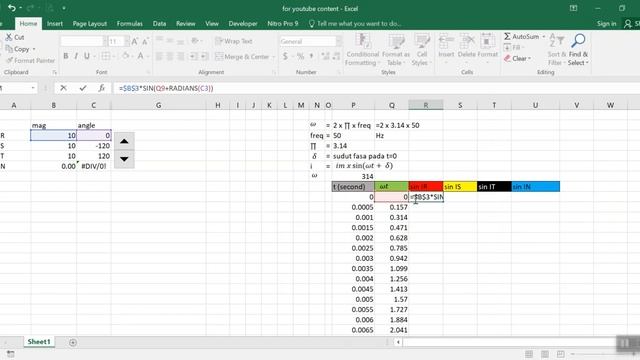Click the spin button down arrow
This screenshot has height=360, width=640.
124,159
